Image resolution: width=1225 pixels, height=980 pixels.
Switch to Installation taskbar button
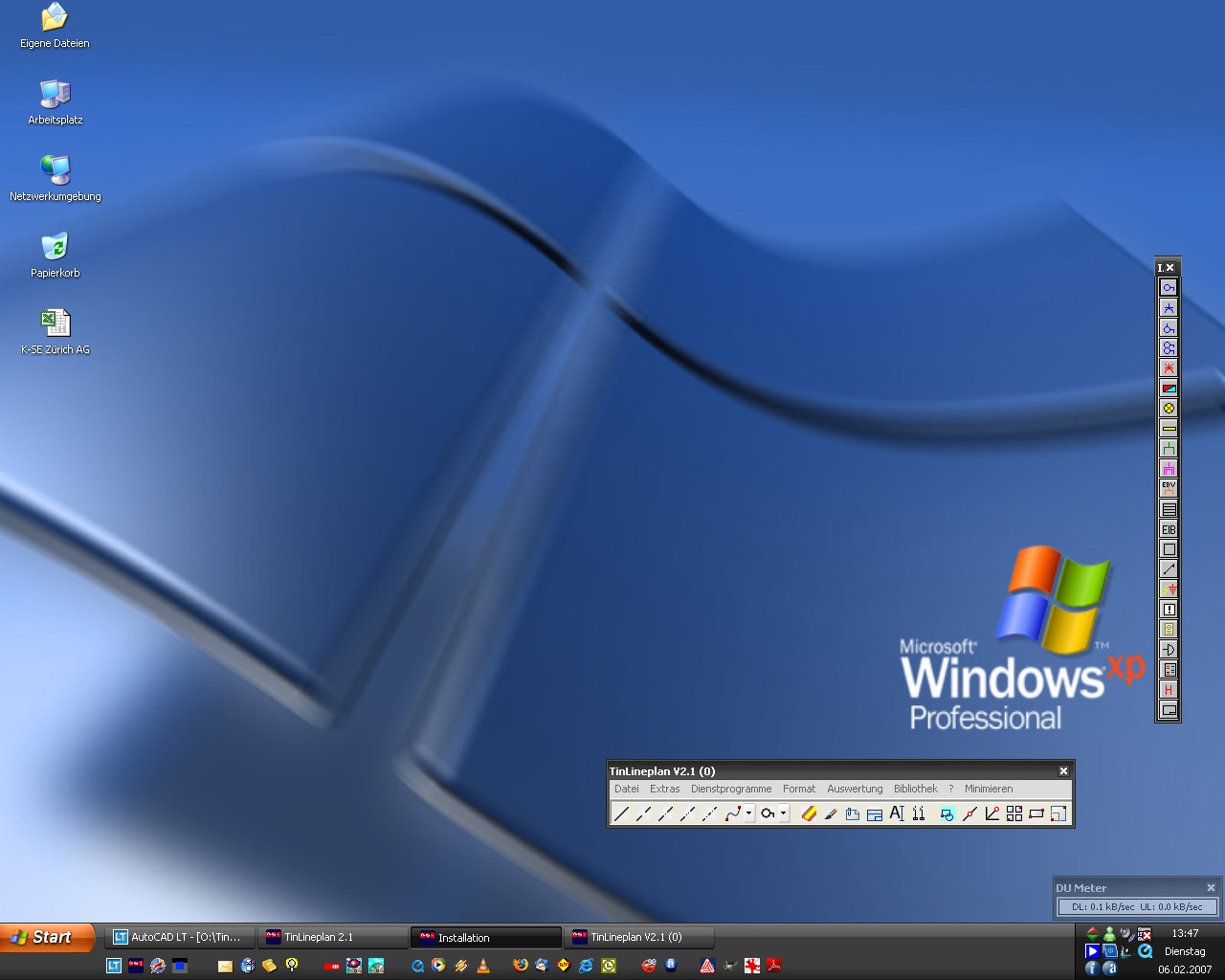click(486, 937)
